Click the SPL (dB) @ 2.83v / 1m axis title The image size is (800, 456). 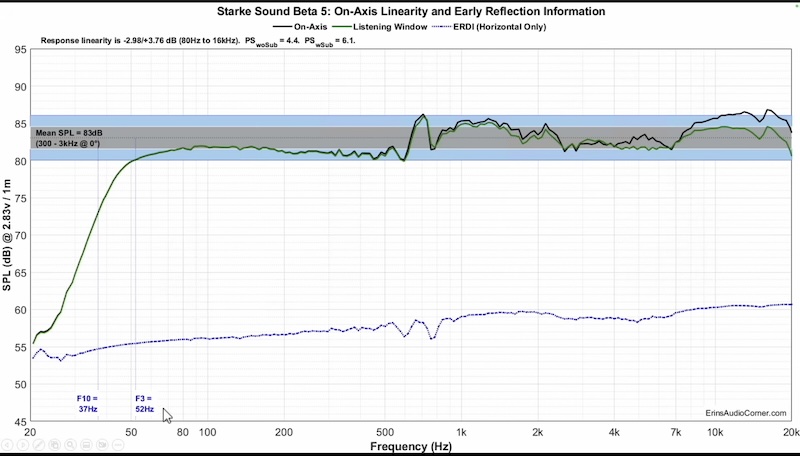(x=7, y=235)
